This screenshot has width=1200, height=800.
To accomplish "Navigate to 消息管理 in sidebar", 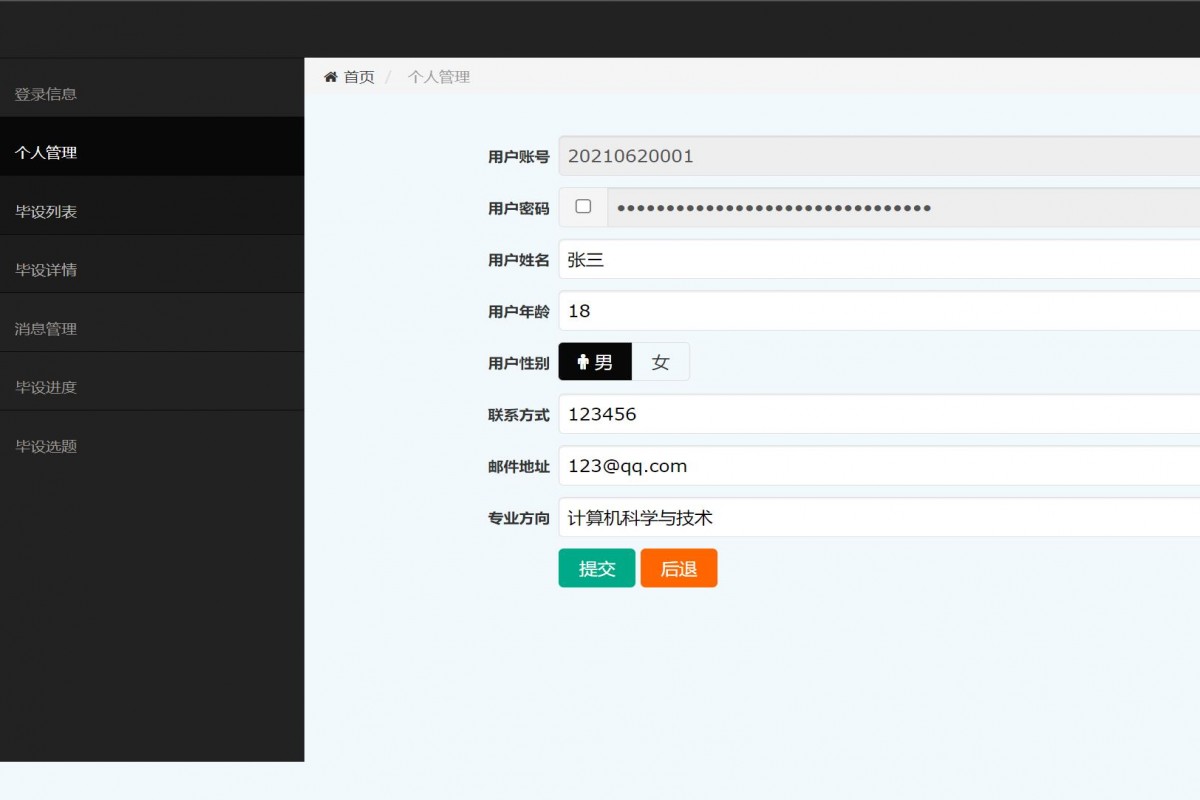I will pos(46,329).
